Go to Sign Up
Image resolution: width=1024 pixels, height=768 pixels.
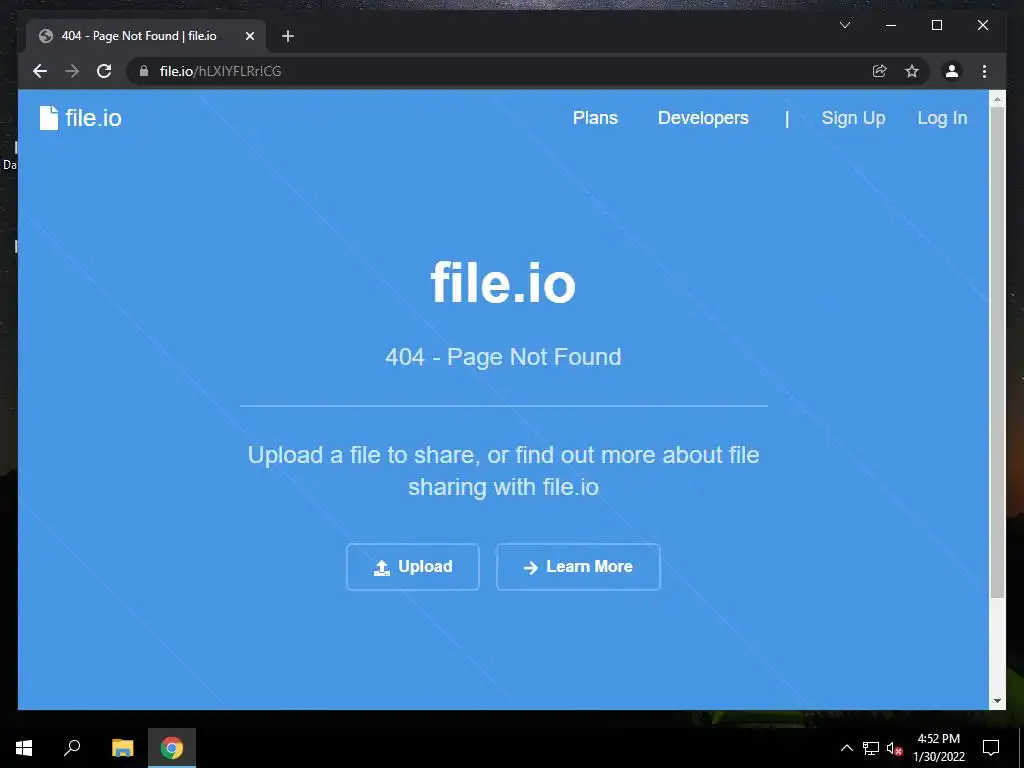[853, 118]
